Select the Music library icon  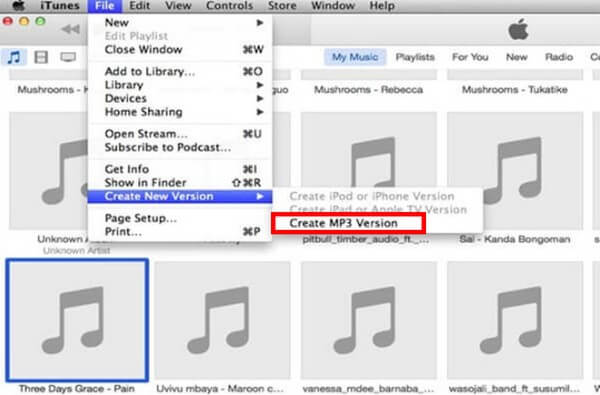[14, 57]
